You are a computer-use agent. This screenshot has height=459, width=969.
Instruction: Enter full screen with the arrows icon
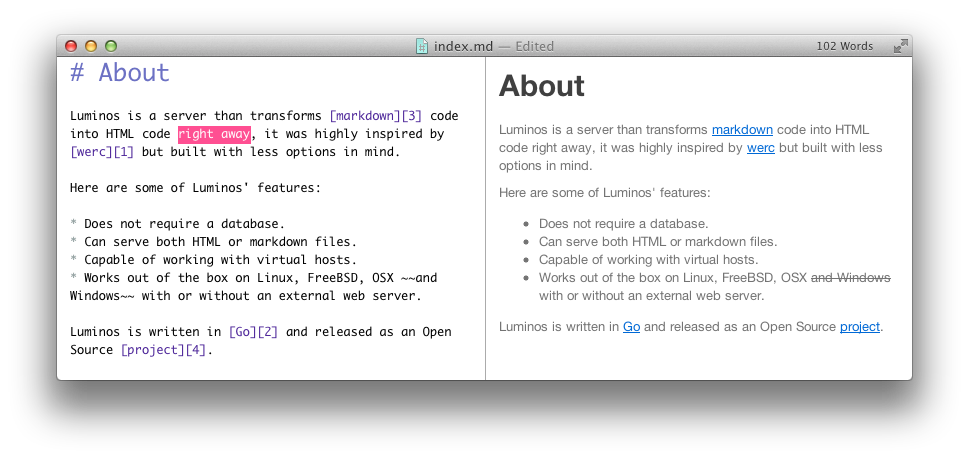900,46
